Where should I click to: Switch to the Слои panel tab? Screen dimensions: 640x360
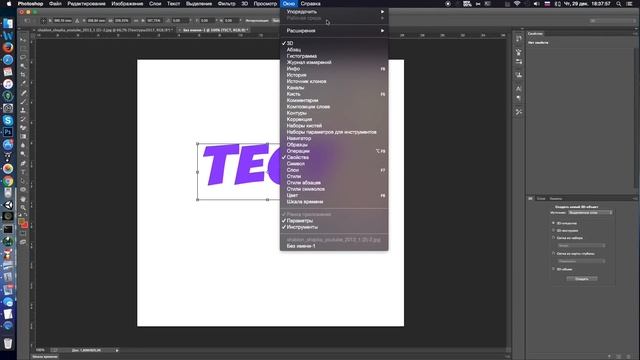click(x=541, y=199)
